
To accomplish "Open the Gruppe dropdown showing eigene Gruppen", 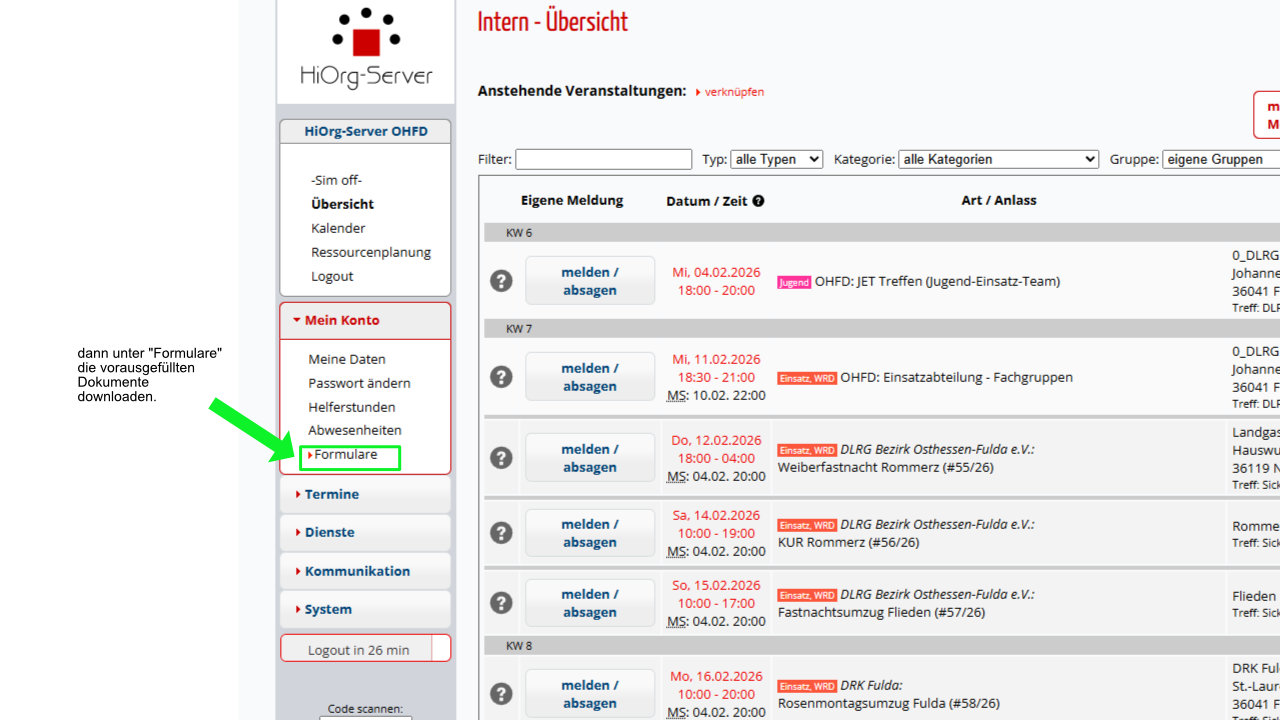I will 1220,159.
